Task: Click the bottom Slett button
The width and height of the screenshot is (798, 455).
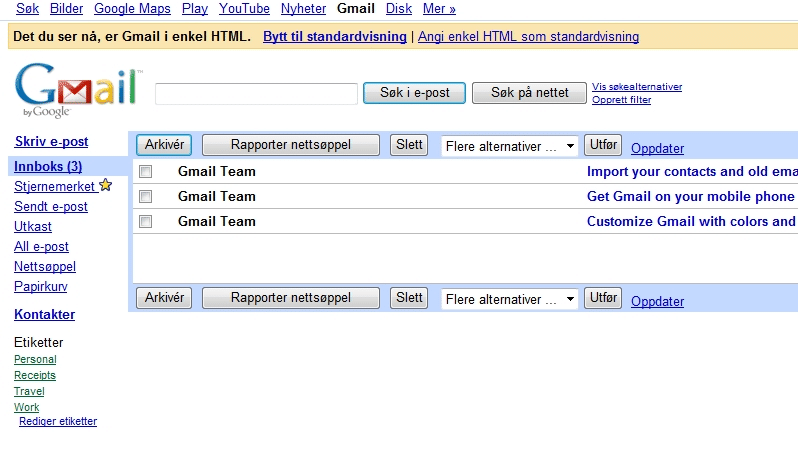Action: coord(409,298)
